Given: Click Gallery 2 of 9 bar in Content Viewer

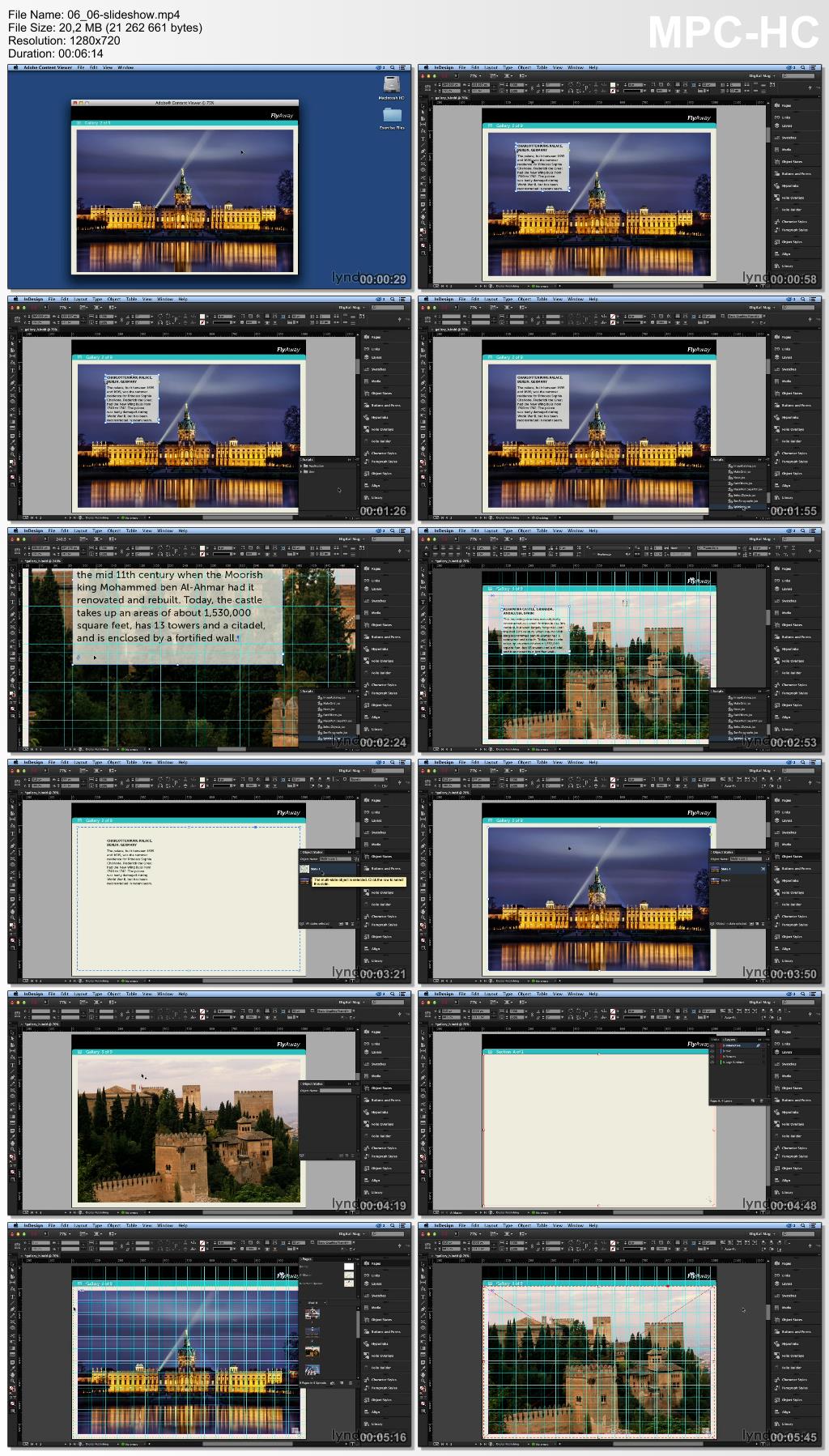Looking at the screenshot, I should click(x=185, y=123).
